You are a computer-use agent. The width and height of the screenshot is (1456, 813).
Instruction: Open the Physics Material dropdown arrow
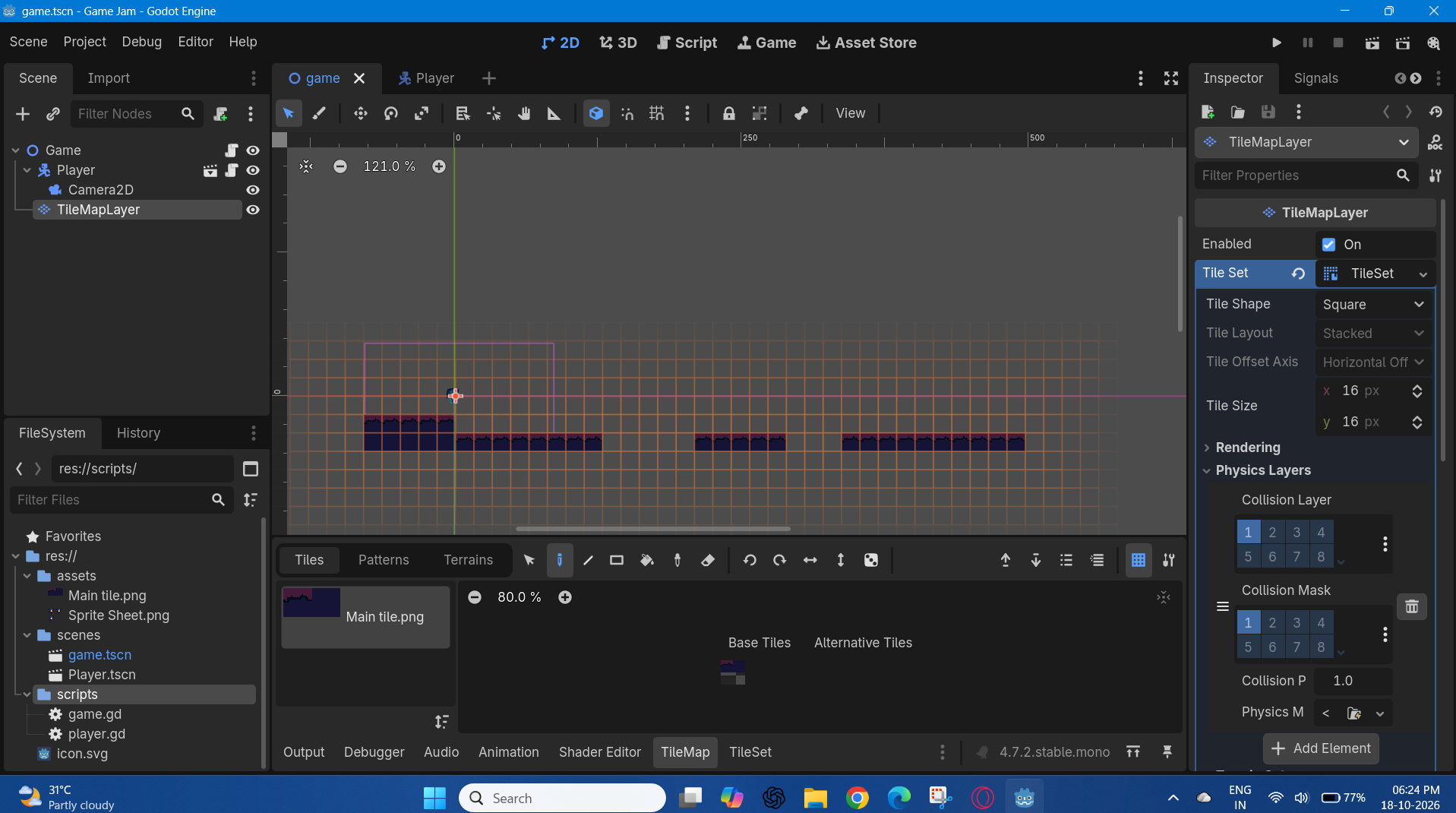click(1379, 713)
